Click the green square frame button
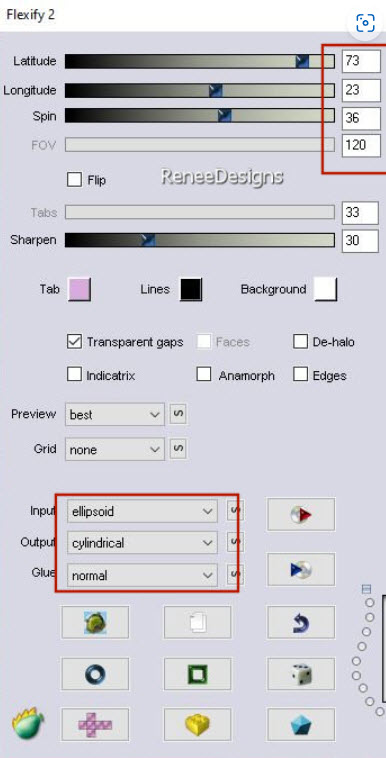The image size is (386, 758). tap(197, 674)
